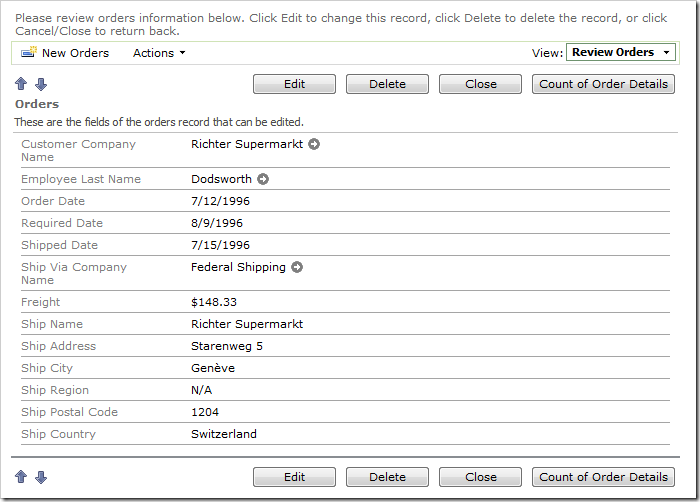Expand the Actions dropdown menu
This screenshot has height=502, width=700.
159,53
